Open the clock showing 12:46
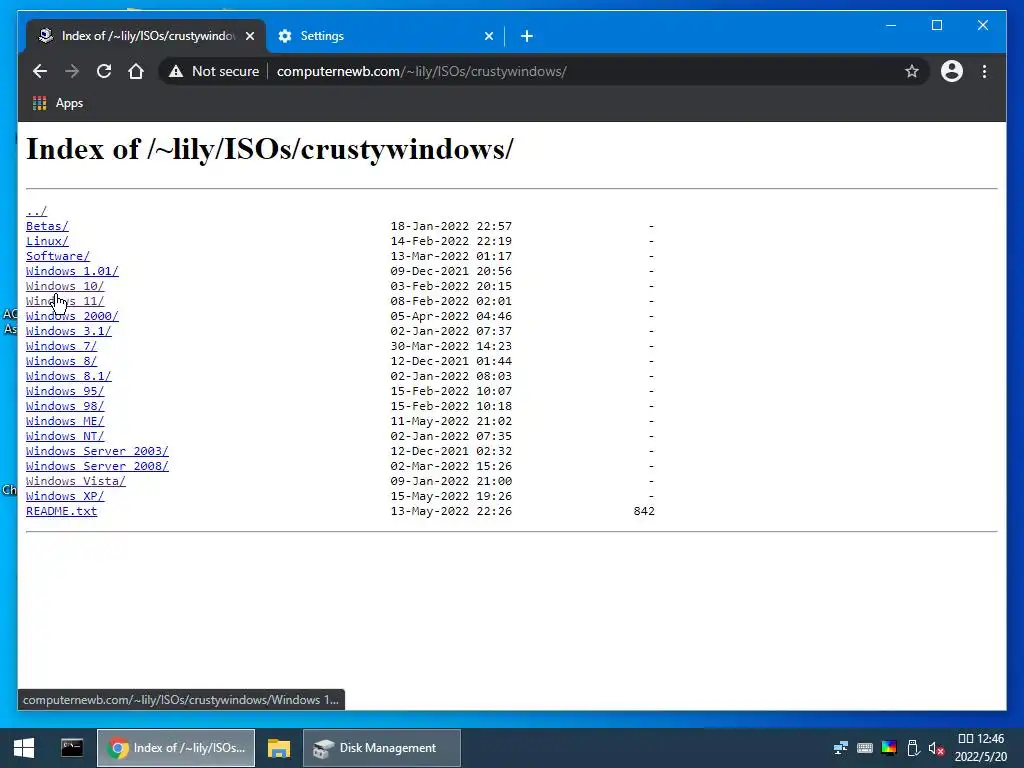 981,748
